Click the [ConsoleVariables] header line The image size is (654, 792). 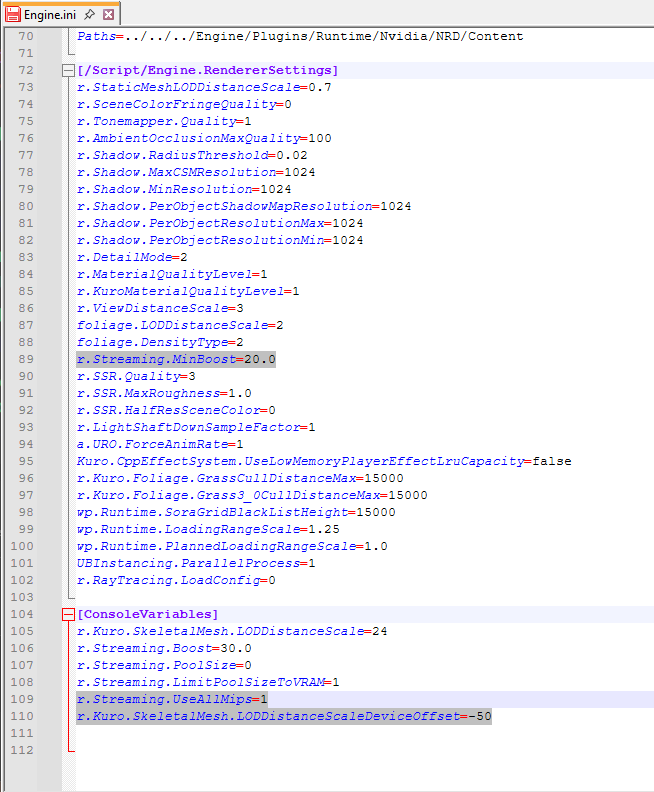[x=147, y=614]
